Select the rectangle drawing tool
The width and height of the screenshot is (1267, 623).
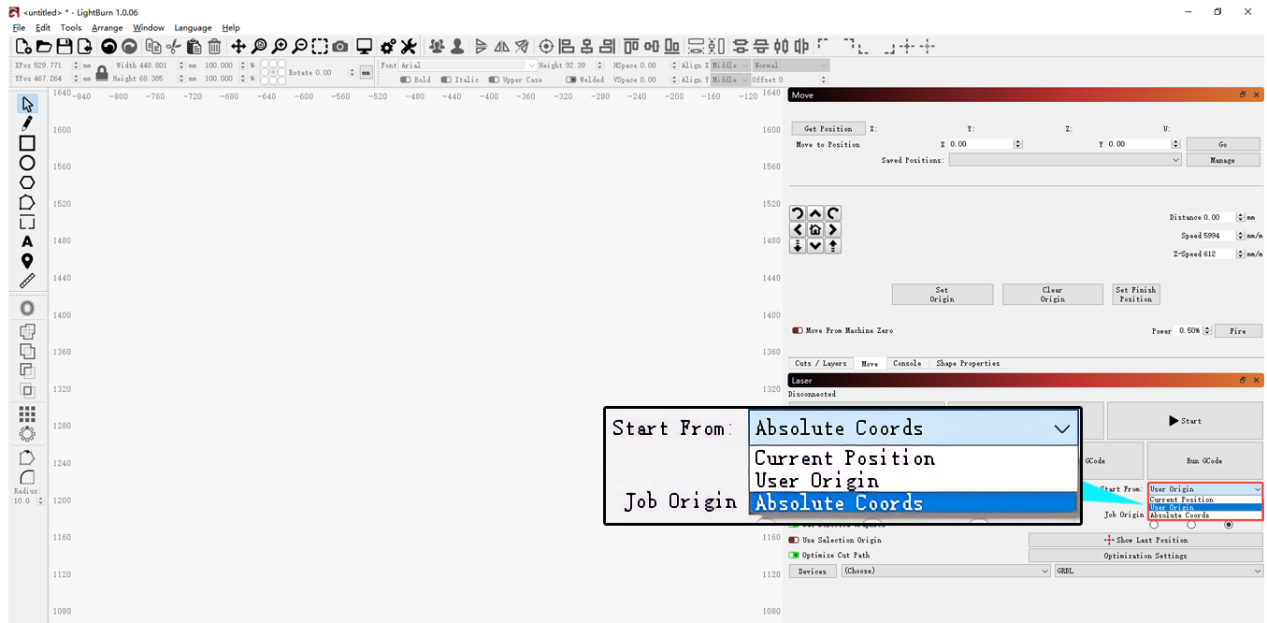pos(27,143)
